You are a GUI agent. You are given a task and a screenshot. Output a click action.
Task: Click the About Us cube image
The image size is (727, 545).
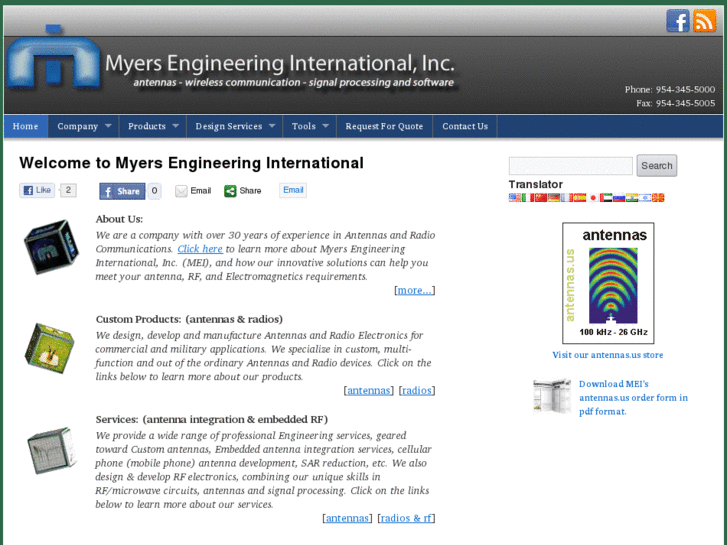(x=51, y=247)
